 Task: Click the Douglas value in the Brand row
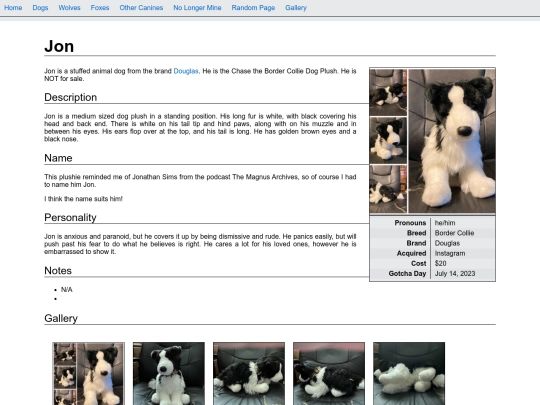point(447,243)
